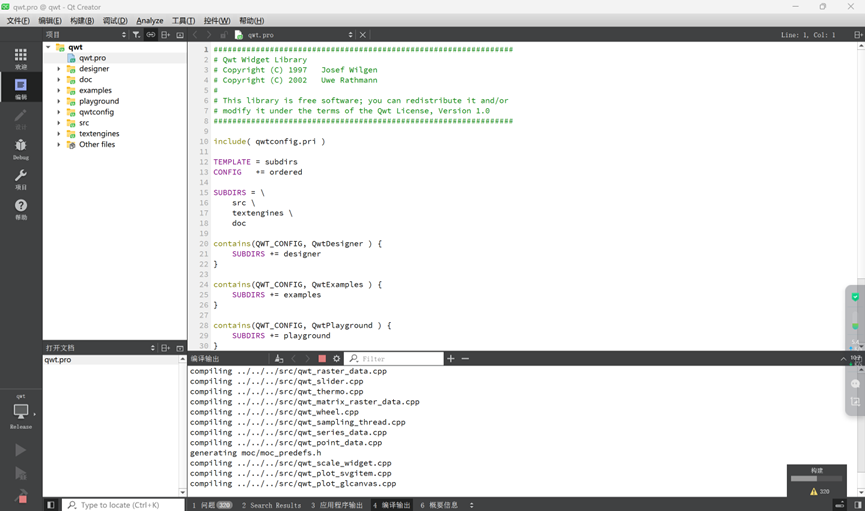This screenshot has height=511, width=865.
Task: Open the Open Documents view selector dropdown
Action: (100, 348)
